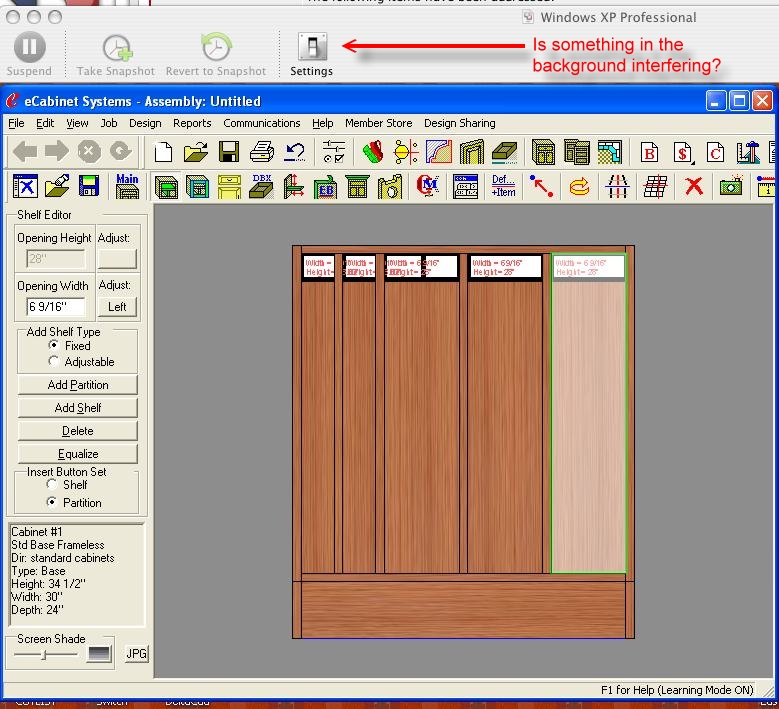Click the Screen Shade slider handle

[x=44, y=655]
